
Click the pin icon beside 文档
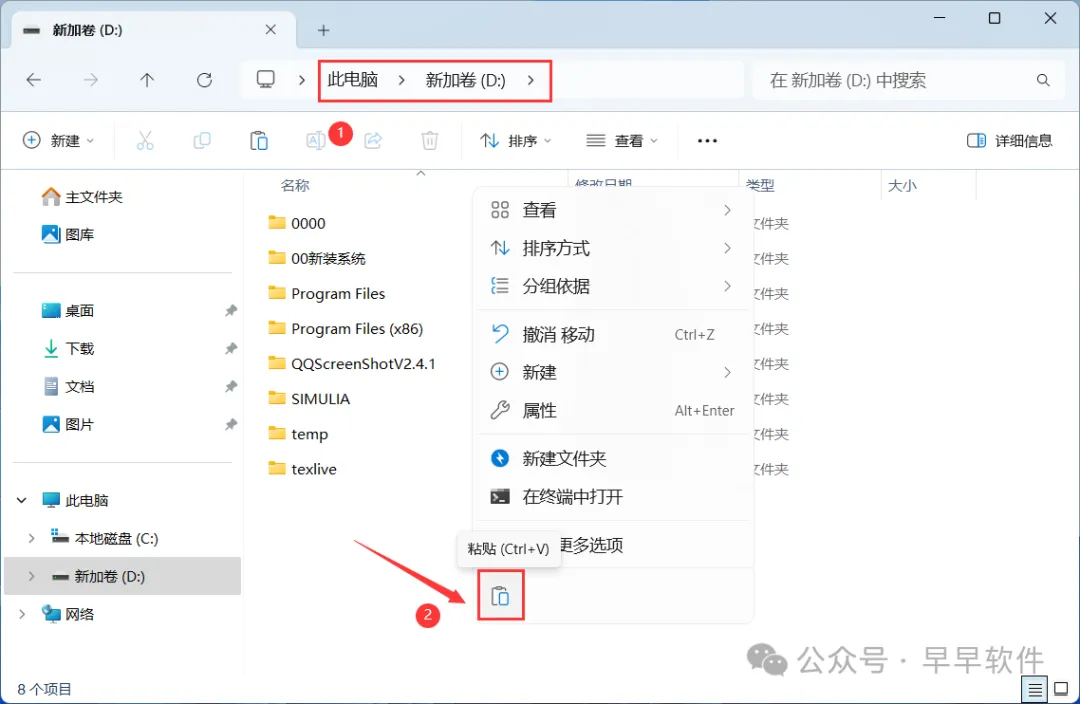(231, 386)
